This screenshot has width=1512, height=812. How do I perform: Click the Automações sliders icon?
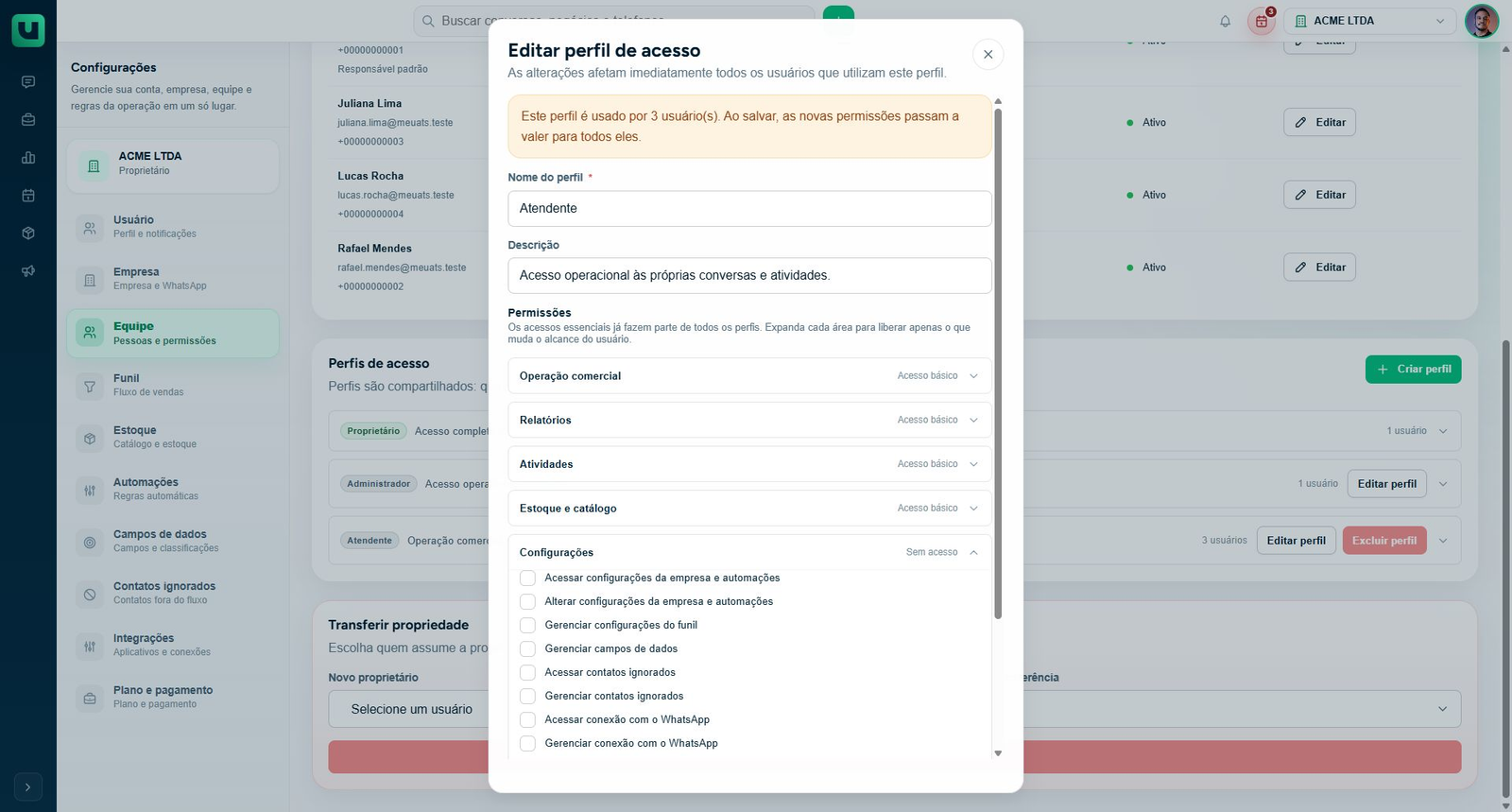click(x=90, y=490)
